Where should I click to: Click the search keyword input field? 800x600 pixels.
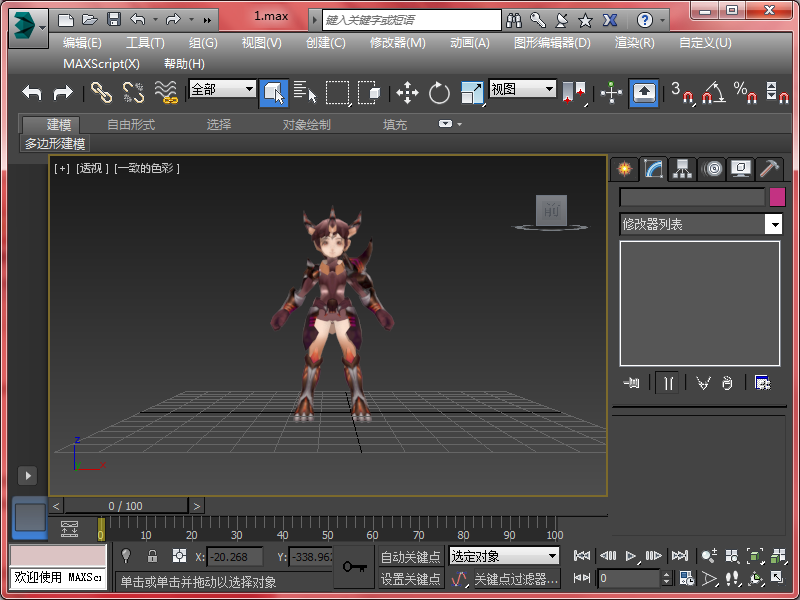click(x=412, y=20)
